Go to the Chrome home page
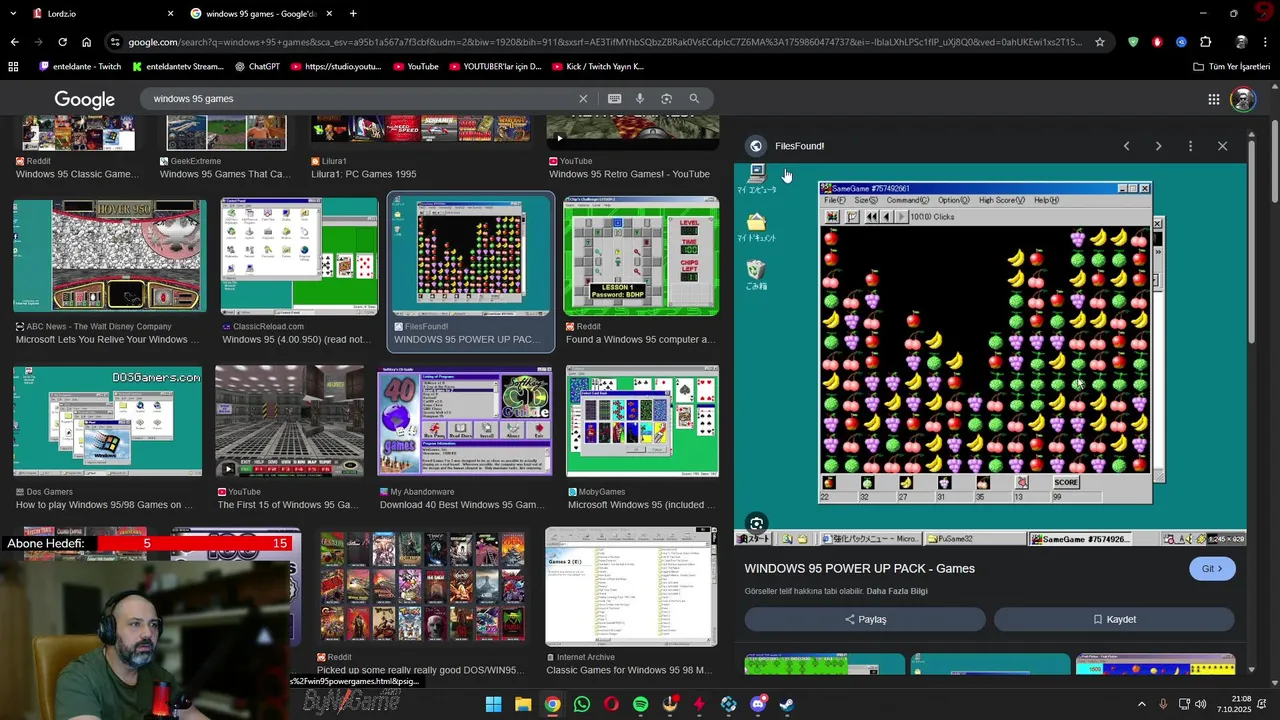Screen dimensions: 1280x720 (x=86, y=42)
